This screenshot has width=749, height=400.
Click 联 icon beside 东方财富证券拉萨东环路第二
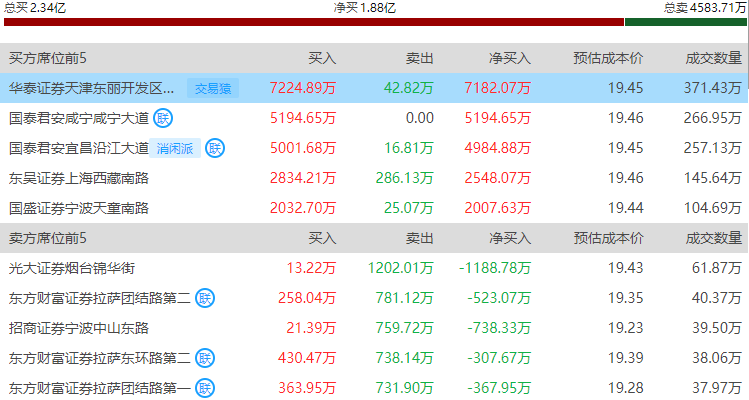[x=205, y=358]
